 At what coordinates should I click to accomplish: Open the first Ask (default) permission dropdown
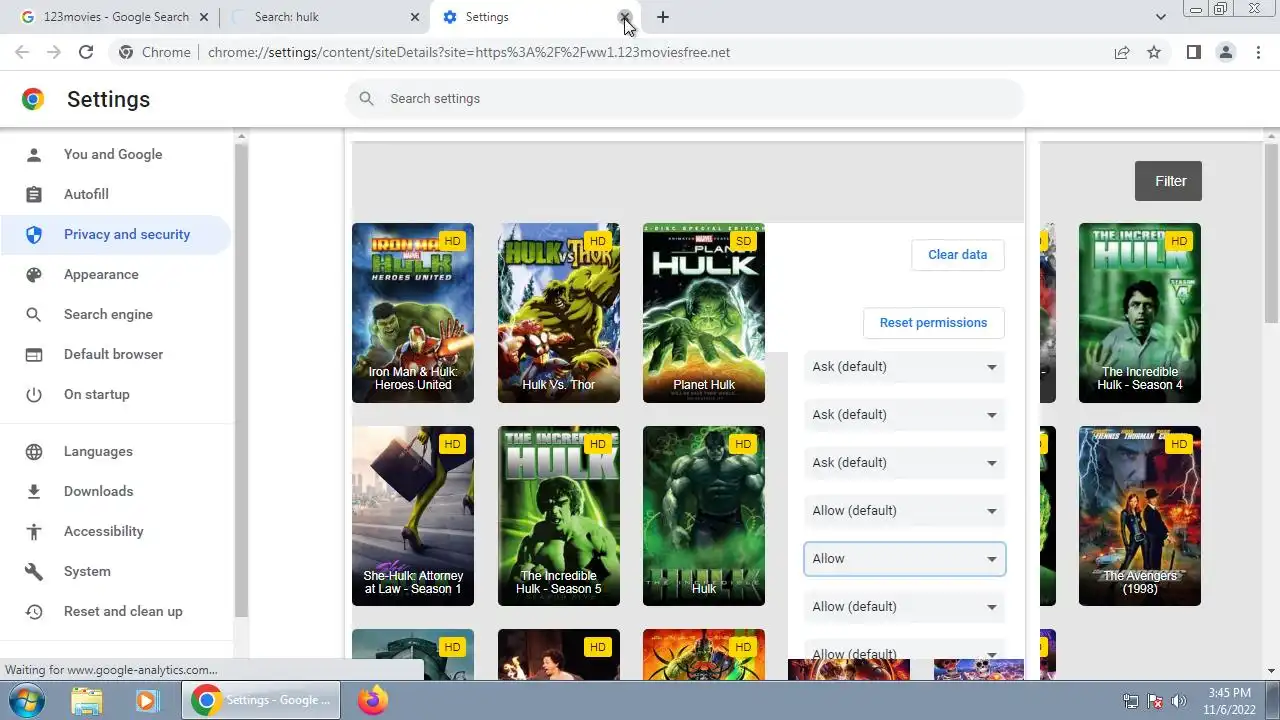[904, 367]
